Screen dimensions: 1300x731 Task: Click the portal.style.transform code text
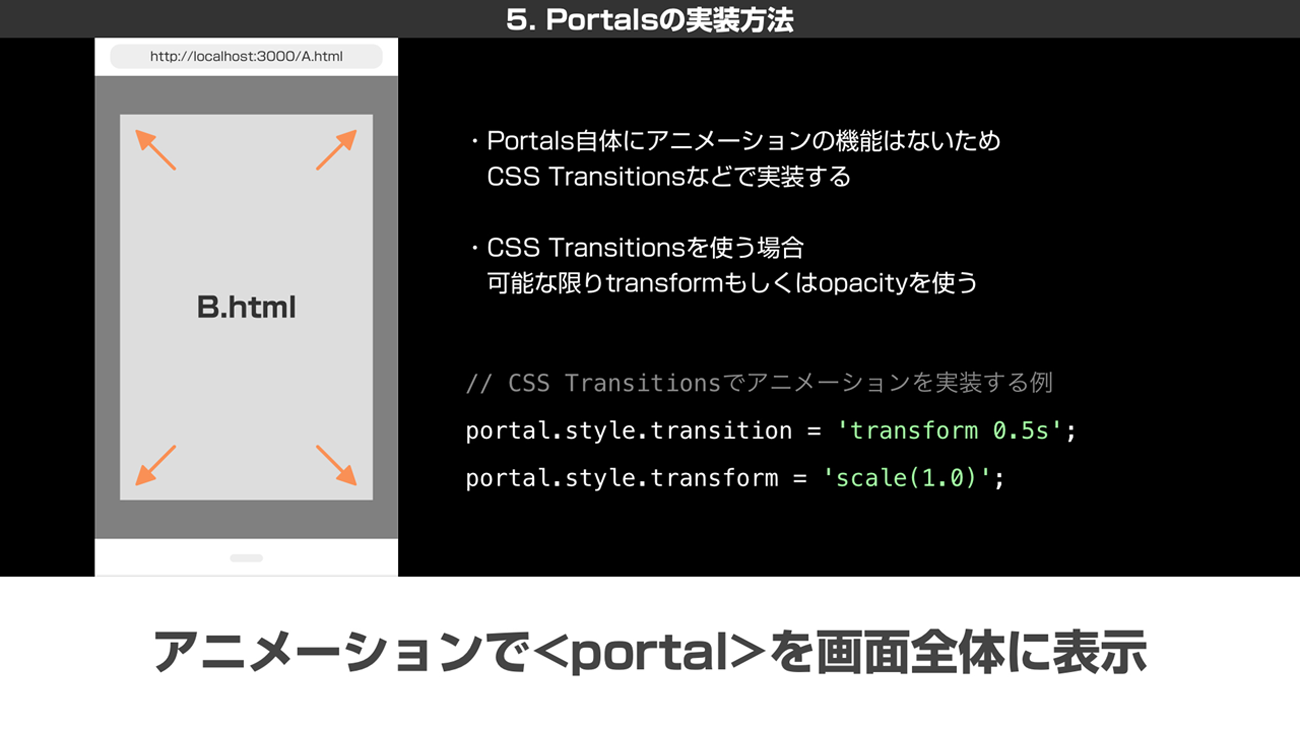tap(621, 478)
